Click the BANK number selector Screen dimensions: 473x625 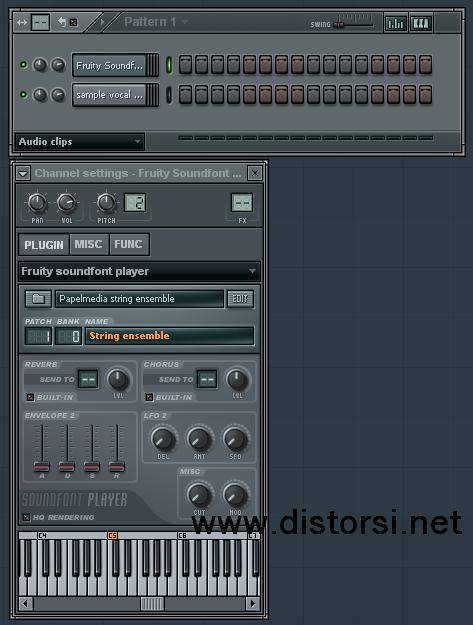pos(68,336)
